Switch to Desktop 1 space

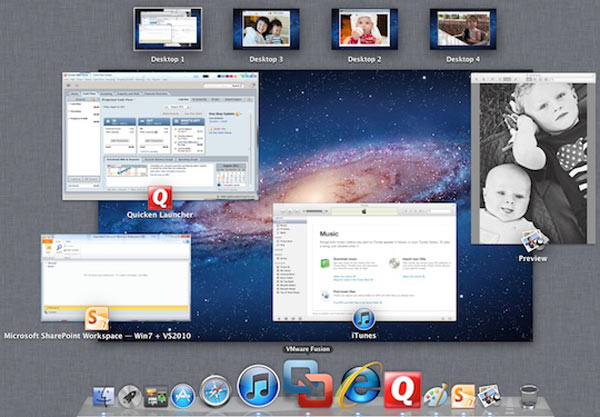pos(167,29)
